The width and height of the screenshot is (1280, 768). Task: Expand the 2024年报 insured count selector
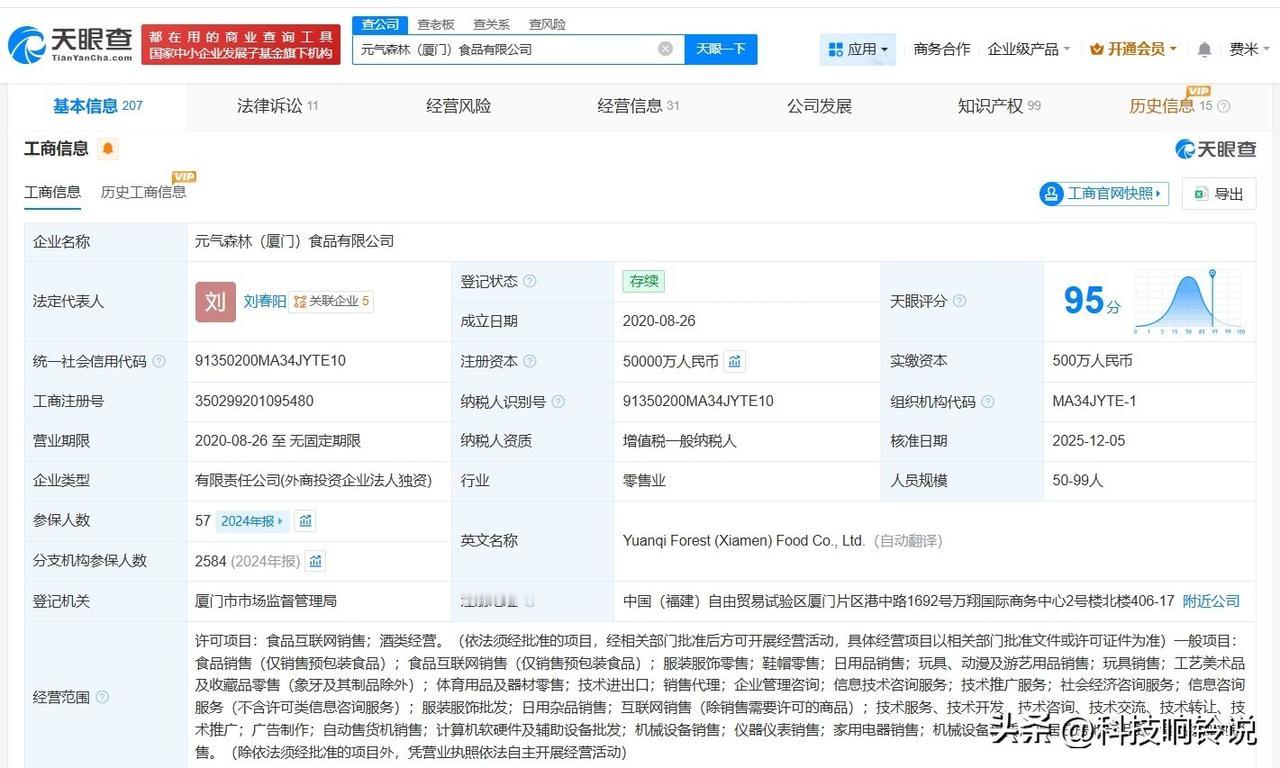253,521
